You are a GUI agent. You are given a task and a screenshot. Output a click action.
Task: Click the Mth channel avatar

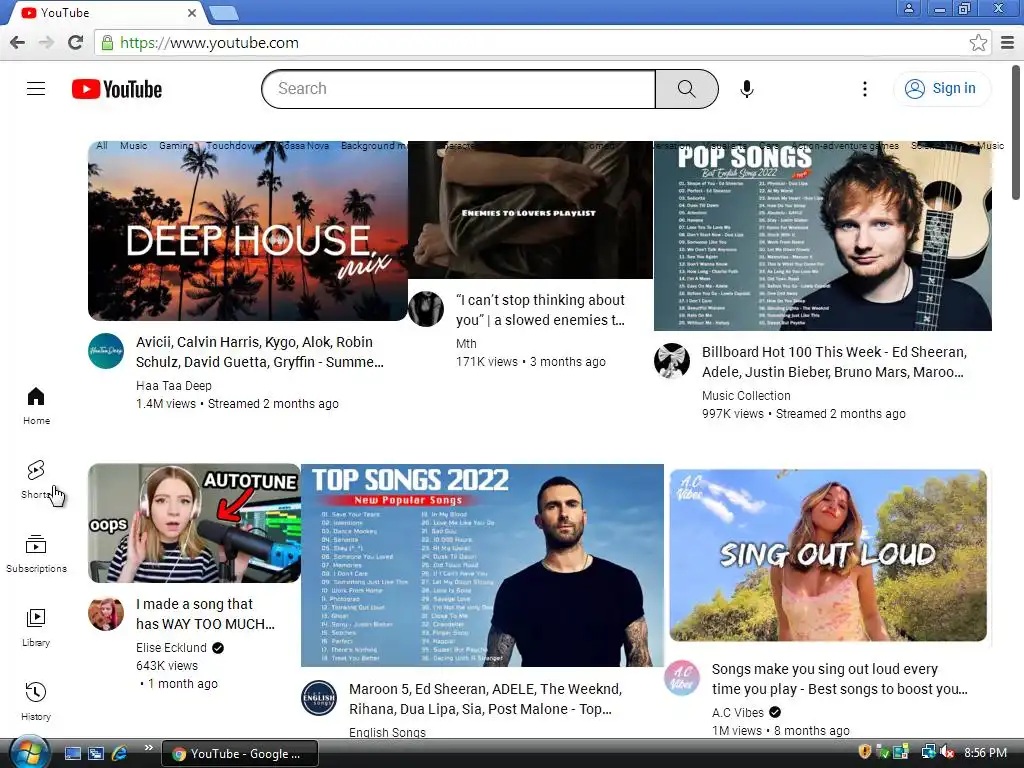(426, 309)
